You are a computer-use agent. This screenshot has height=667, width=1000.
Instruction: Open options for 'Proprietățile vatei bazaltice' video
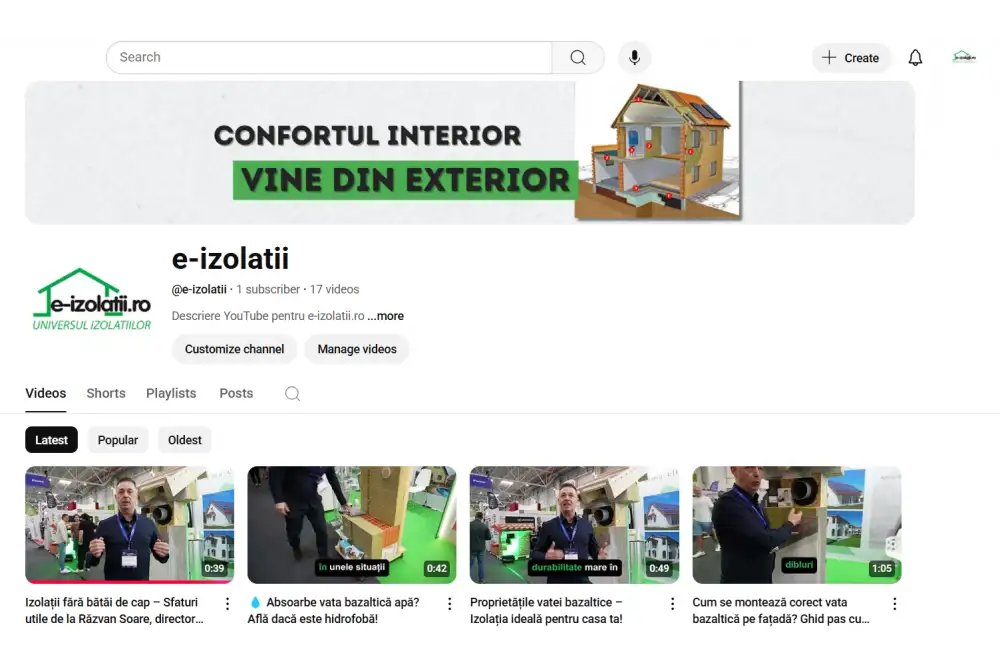click(x=672, y=604)
